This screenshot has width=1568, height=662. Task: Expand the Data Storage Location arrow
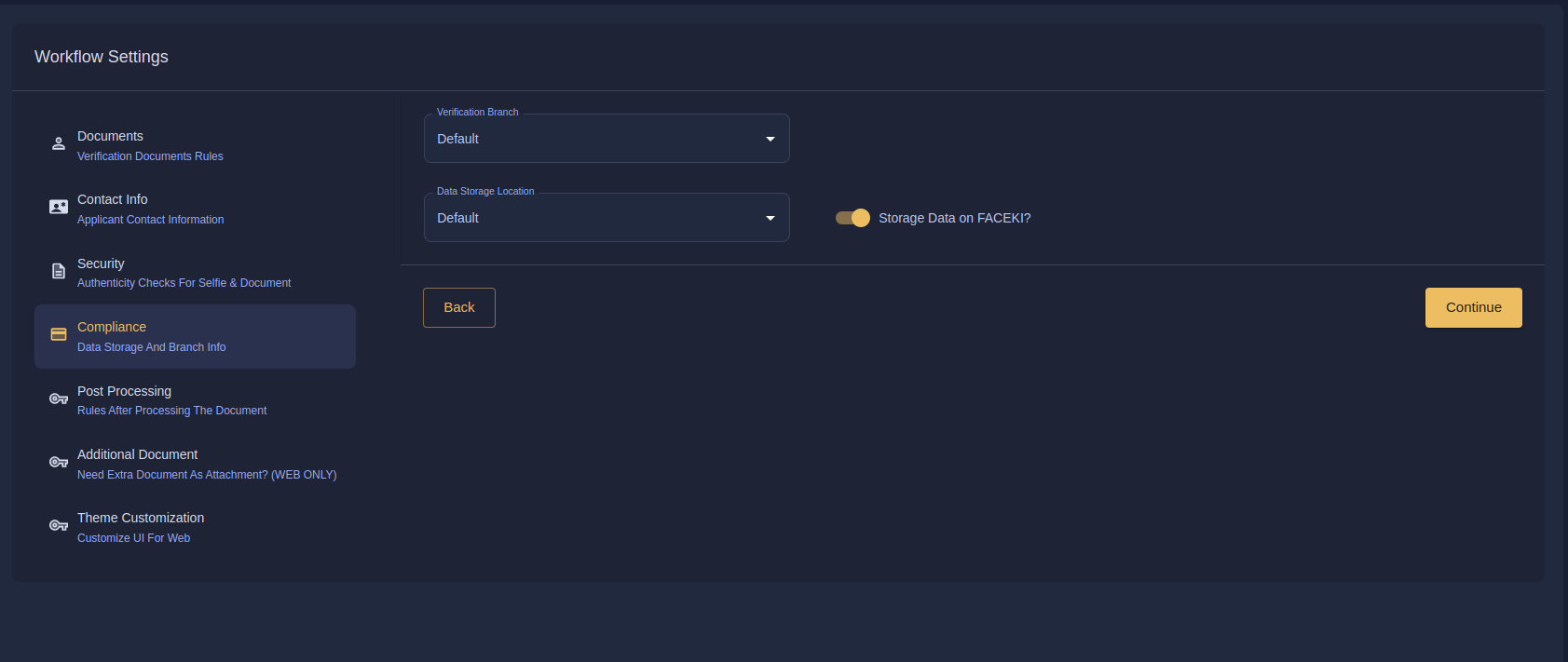coord(770,218)
